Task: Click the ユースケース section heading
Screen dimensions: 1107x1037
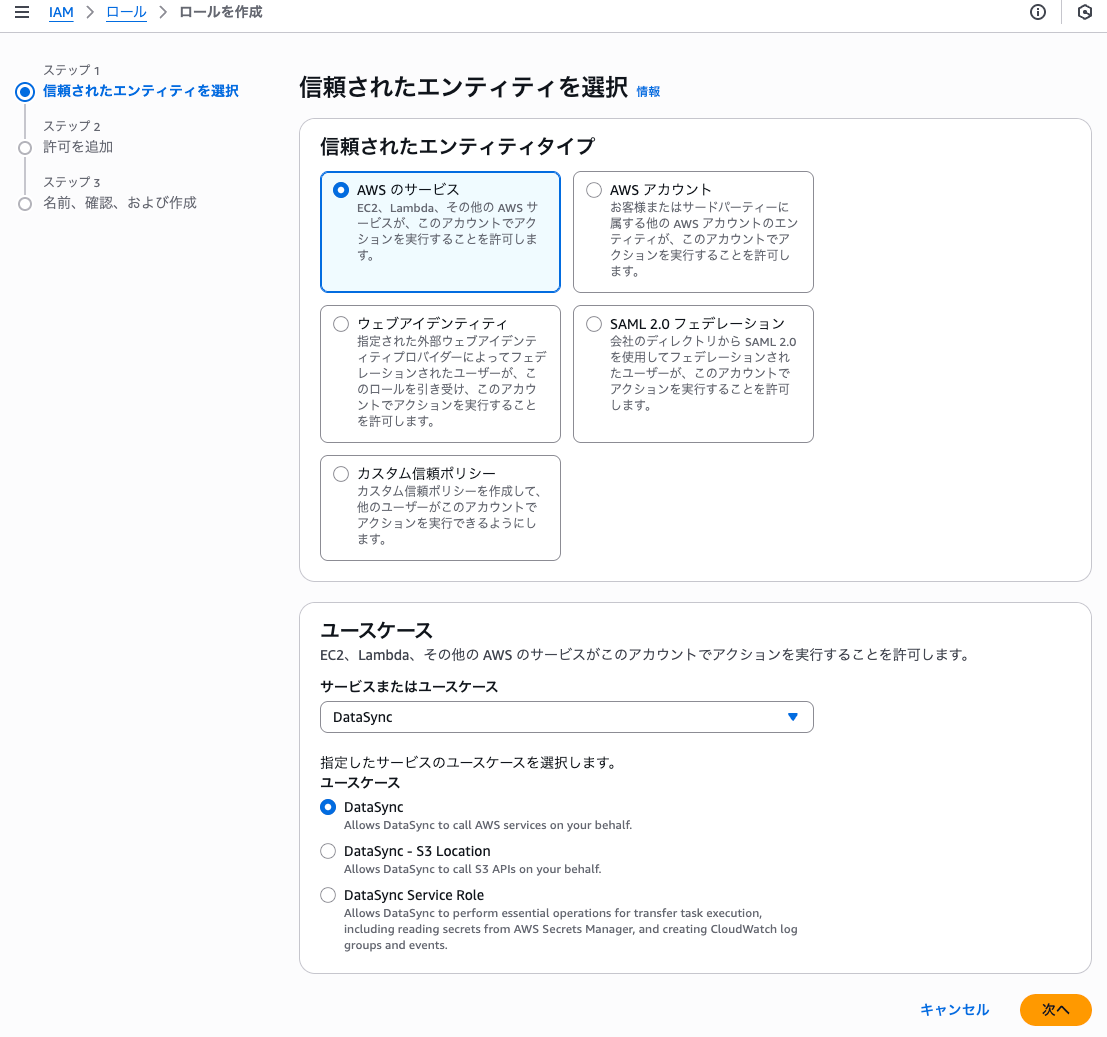Action: [376, 630]
